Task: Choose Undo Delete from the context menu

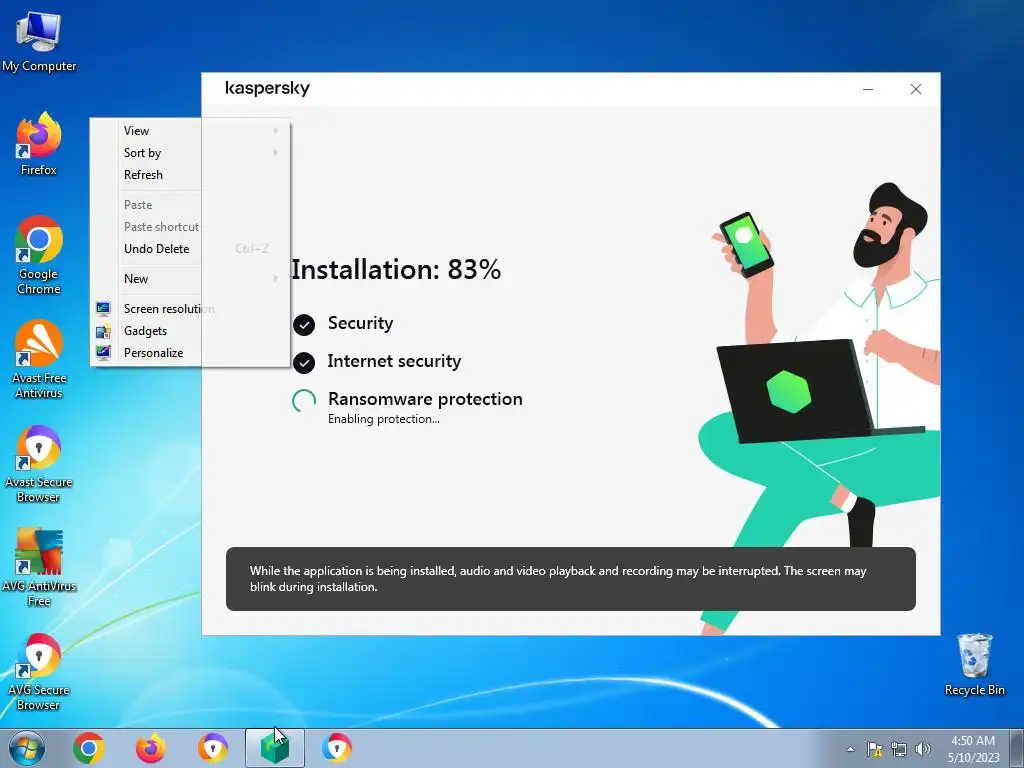Action: tap(190, 248)
